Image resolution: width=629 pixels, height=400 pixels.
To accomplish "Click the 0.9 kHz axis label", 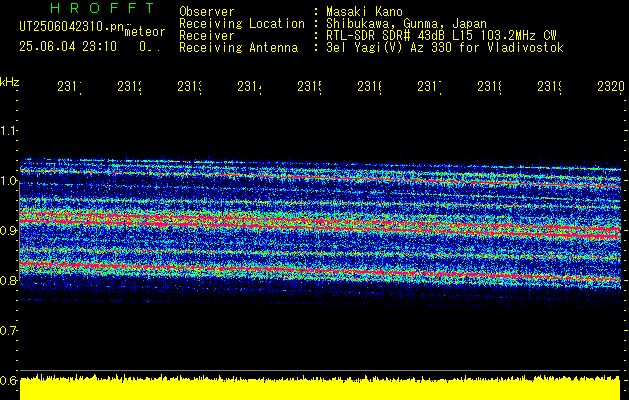I will (x=8, y=230).
